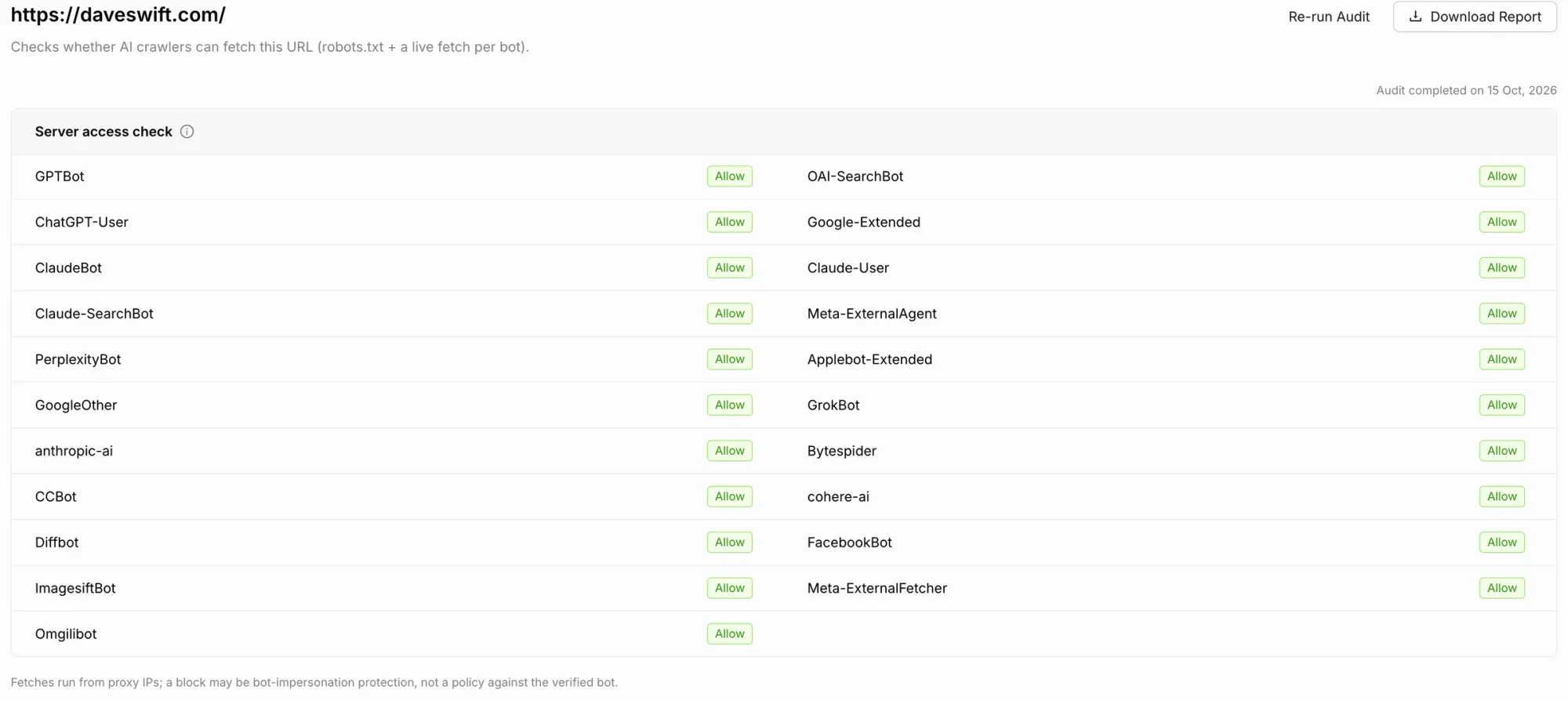The image size is (1568, 701).
Task: Click the Allow badge for PerplexityBot
Action: [730, 359]
